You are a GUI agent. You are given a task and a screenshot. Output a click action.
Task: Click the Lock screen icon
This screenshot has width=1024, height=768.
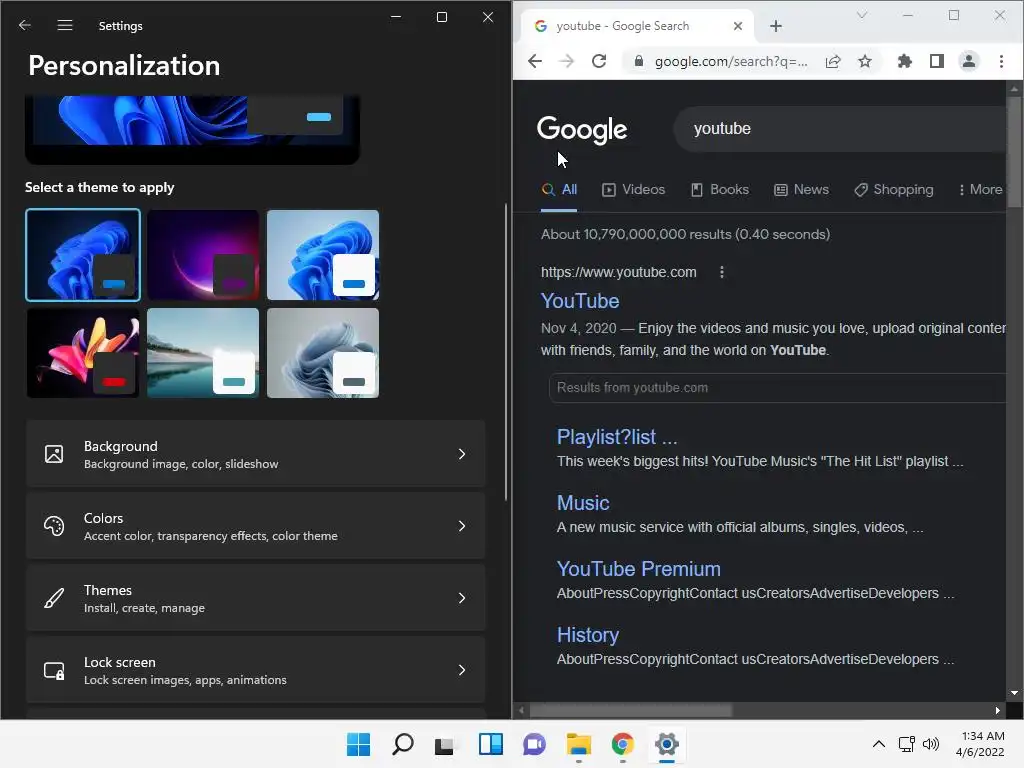(54, 670)
